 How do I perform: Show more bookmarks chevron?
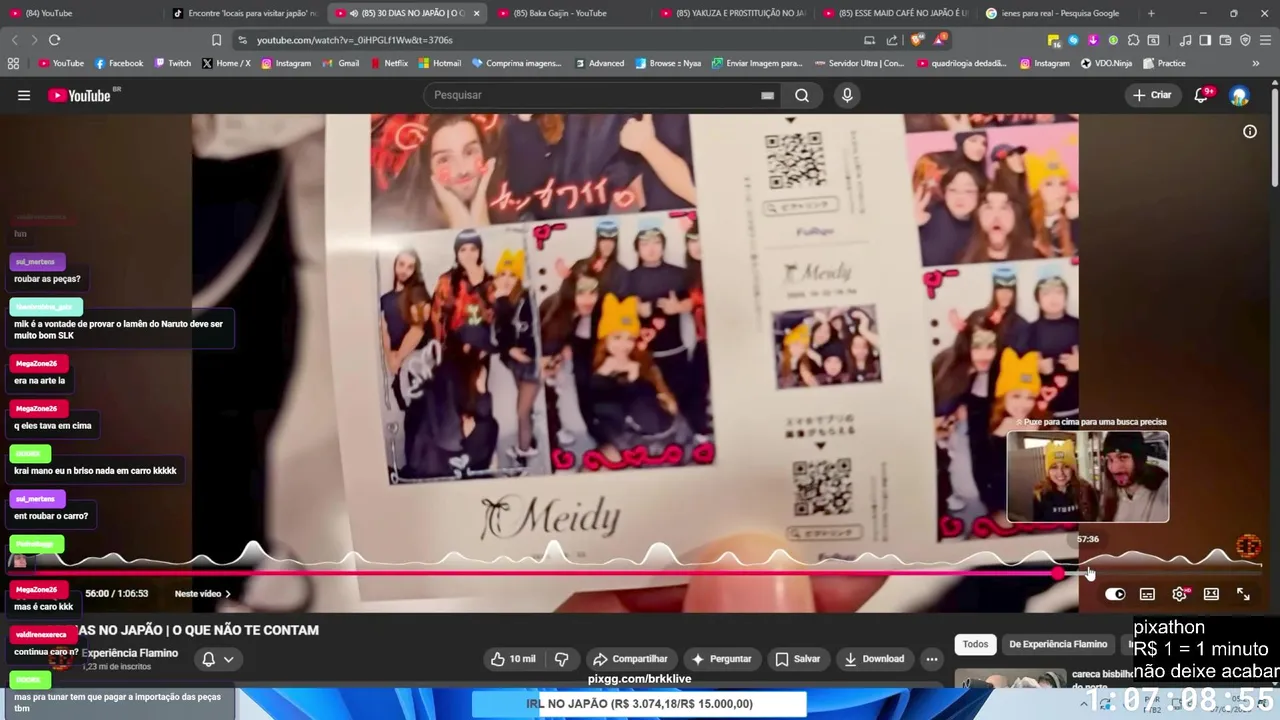tap(1256, 63)
